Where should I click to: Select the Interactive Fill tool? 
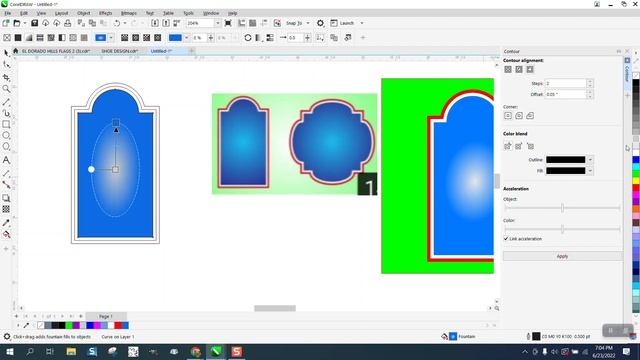tap(6, 234)
